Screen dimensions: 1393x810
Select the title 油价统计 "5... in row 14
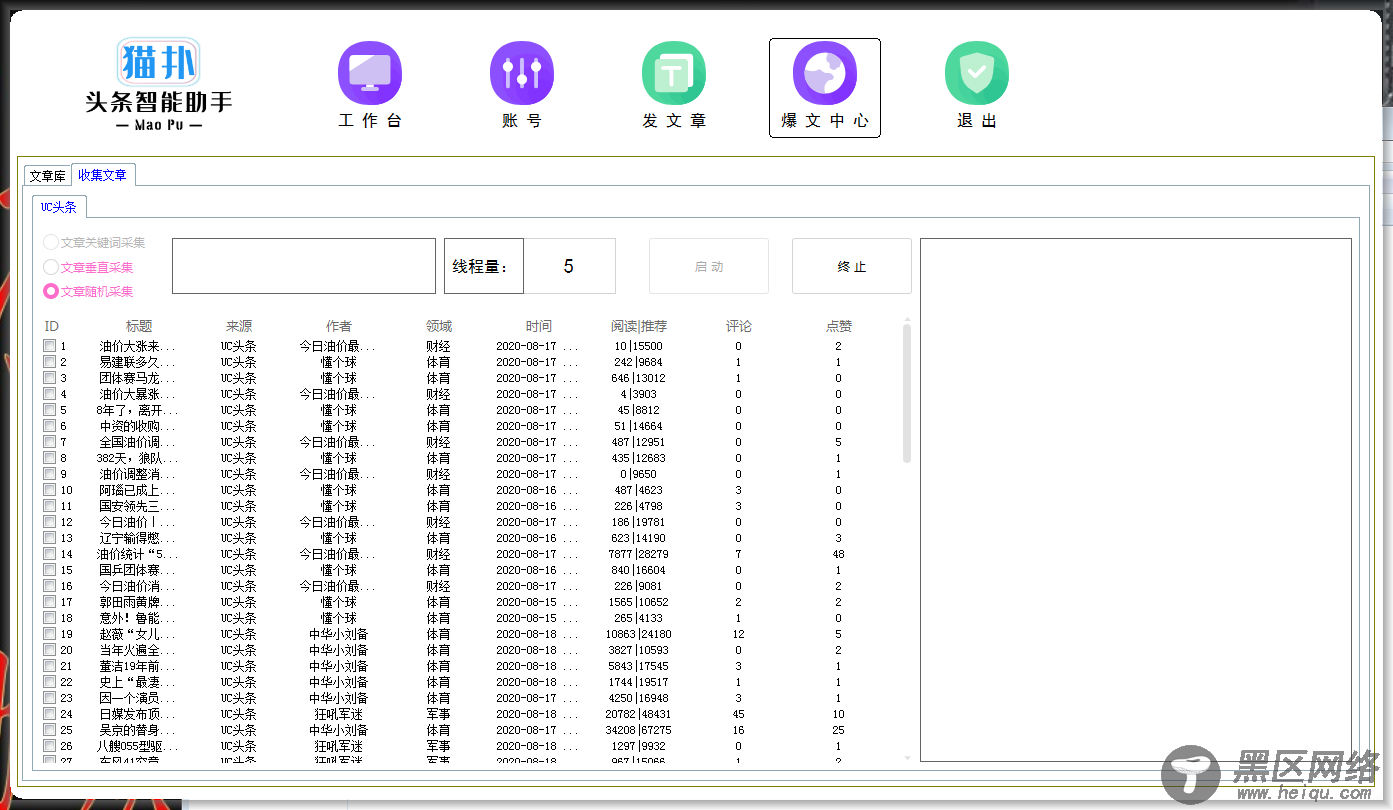point(138,554)
